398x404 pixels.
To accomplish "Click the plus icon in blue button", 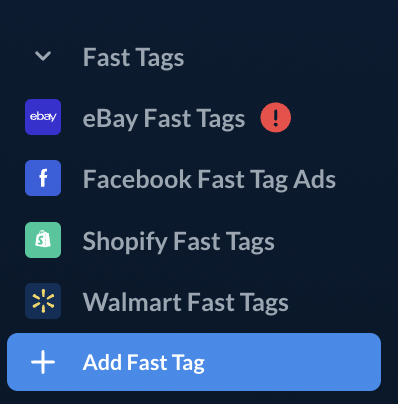I will [43, 362].
